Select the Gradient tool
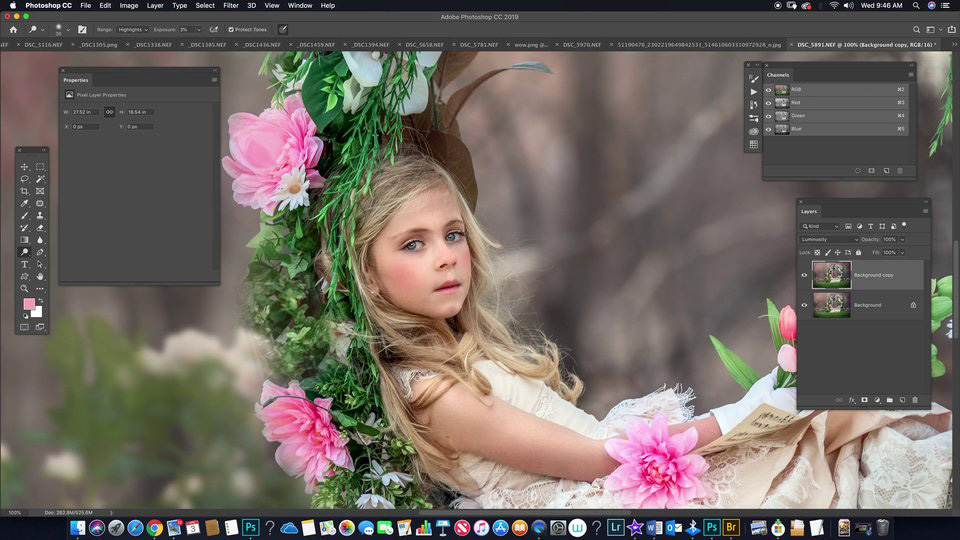960x540 pixels. (x=24, y=240)
